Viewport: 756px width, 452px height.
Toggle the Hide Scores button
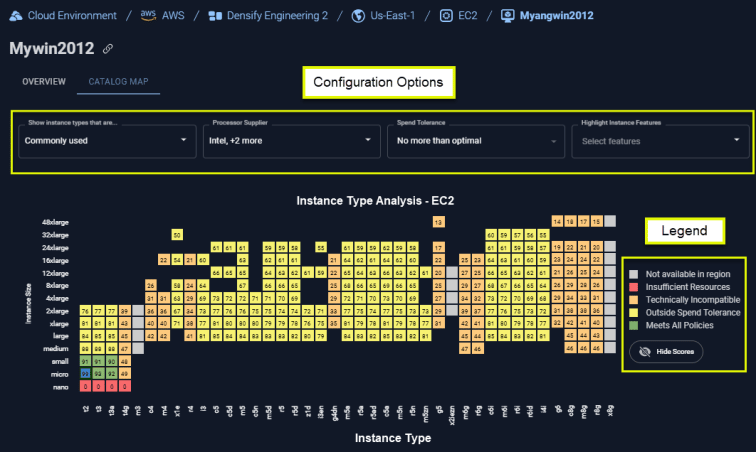coord(666,352)
